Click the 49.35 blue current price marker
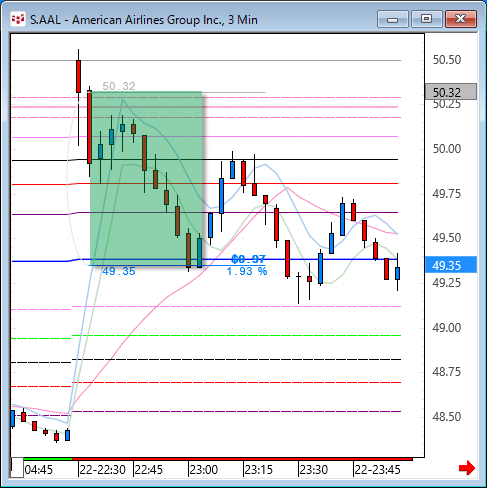This screenshot has width=487, height=488. coord(451,265)
